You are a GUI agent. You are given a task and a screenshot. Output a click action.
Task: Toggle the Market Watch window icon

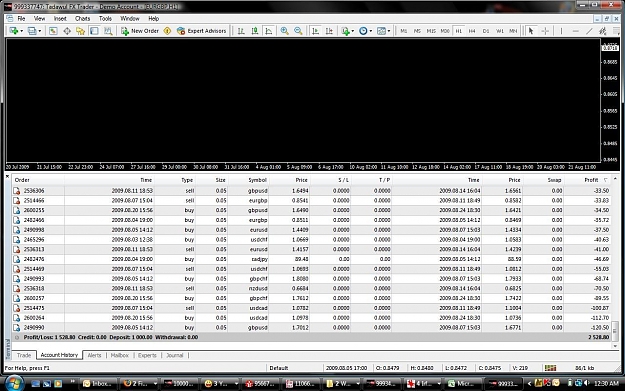tap(53, 31)
